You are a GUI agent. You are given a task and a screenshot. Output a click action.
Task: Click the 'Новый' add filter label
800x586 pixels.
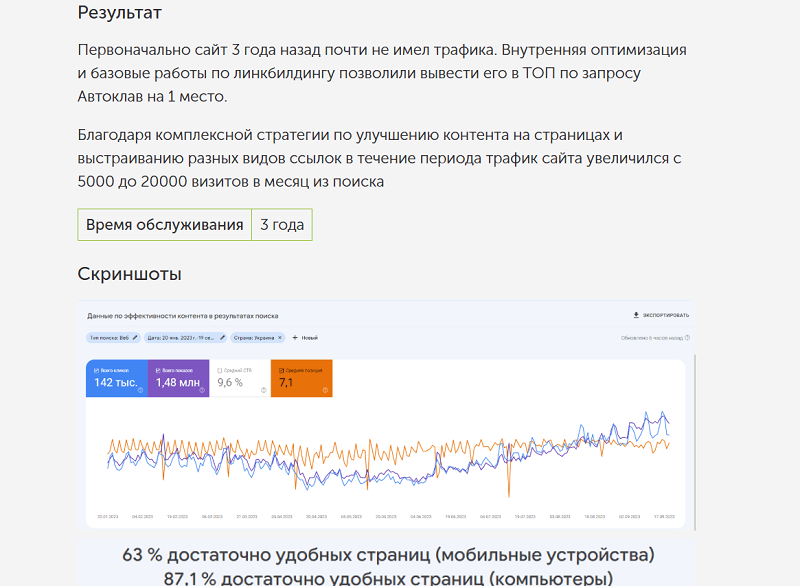(x=310, y=338)
